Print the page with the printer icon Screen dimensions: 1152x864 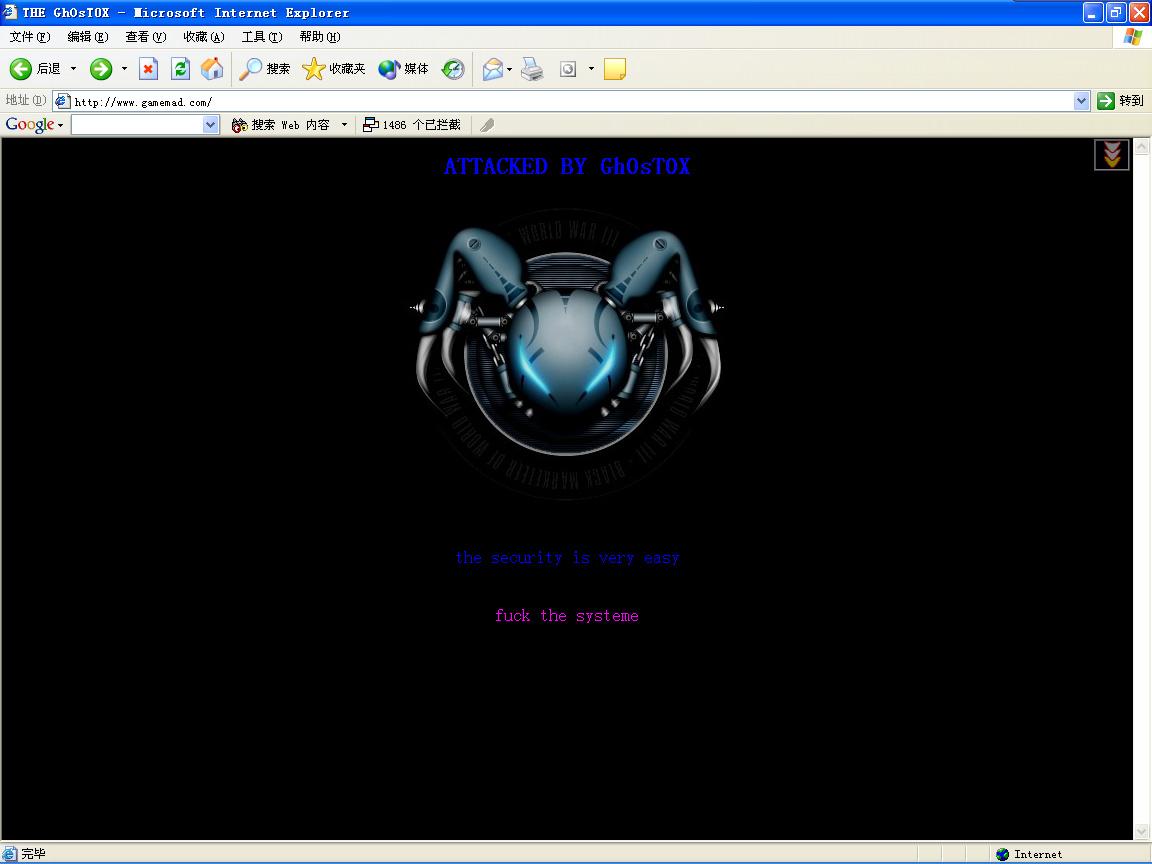pos(532,69)
